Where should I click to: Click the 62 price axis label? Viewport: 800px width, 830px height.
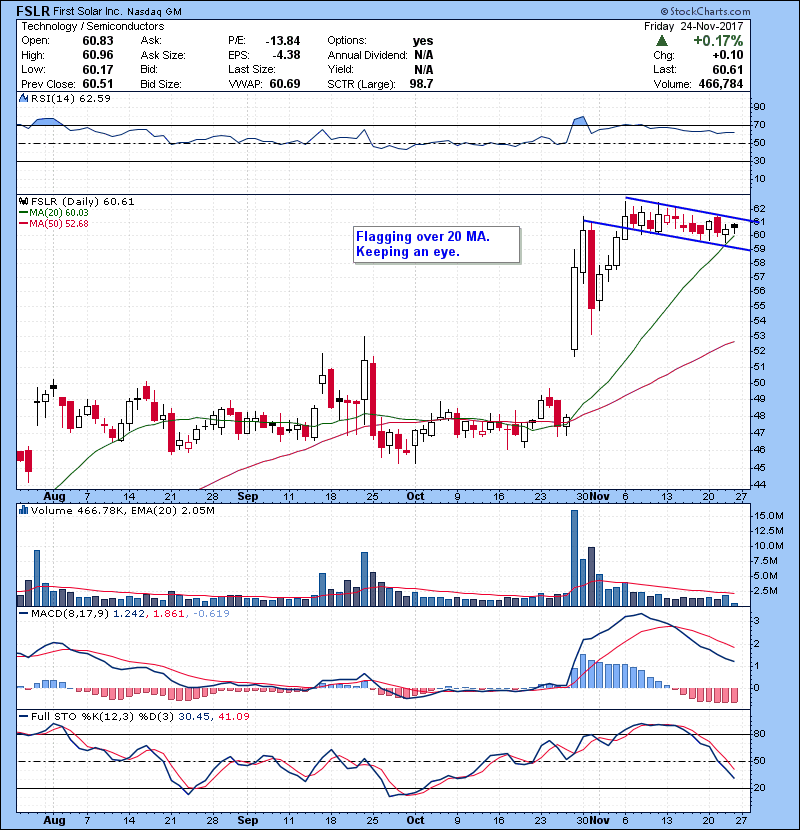pos(759,209)
